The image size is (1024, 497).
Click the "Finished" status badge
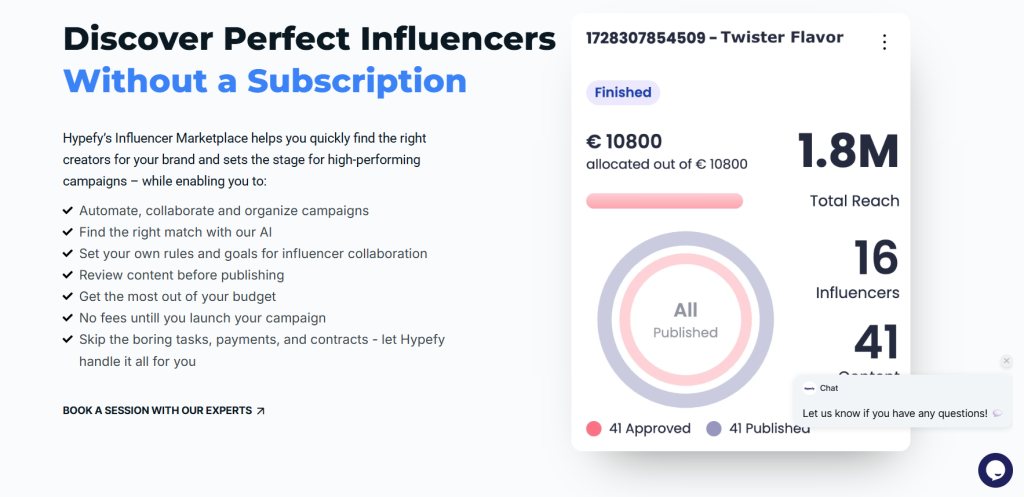click(623, 93)
